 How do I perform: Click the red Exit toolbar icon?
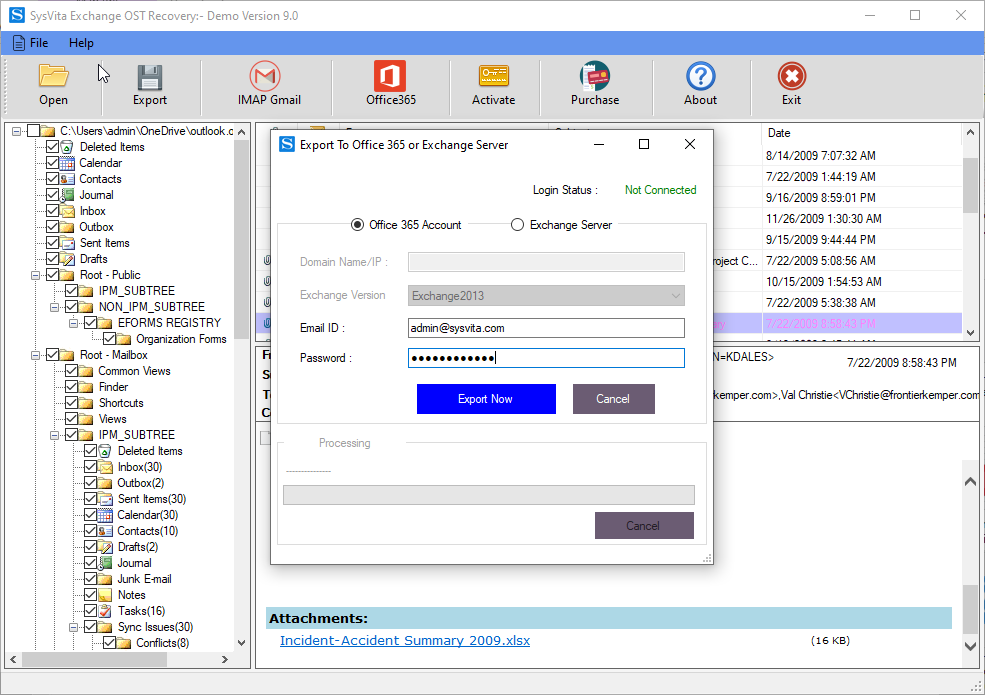pos(792,76)
